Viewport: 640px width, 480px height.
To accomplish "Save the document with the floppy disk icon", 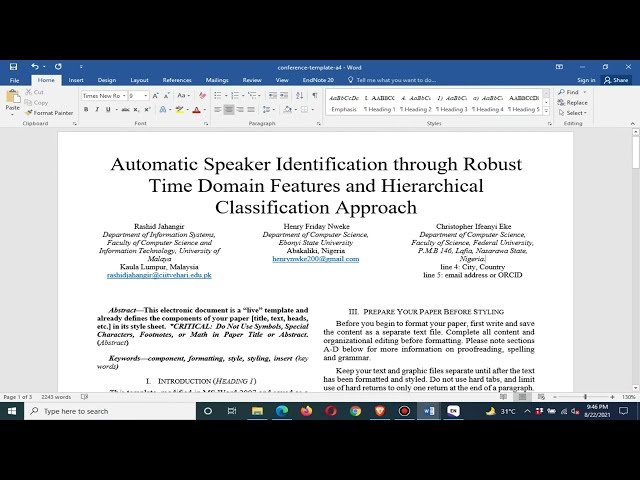I will pos(13,67).
